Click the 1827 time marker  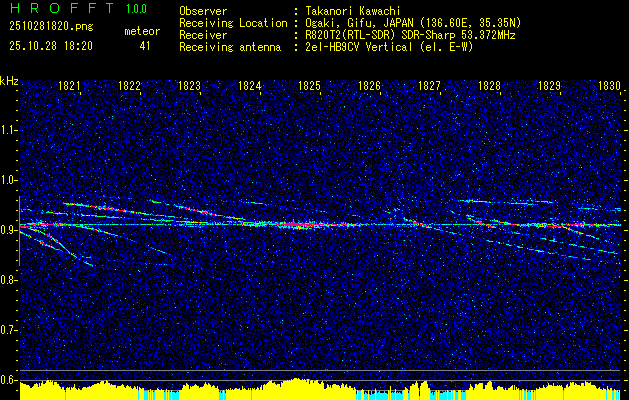(x=430, y=86)
